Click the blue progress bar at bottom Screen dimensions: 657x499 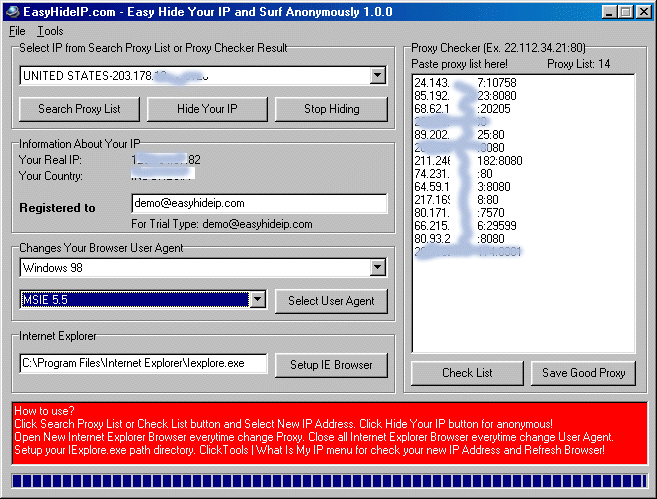coord(329,481)
